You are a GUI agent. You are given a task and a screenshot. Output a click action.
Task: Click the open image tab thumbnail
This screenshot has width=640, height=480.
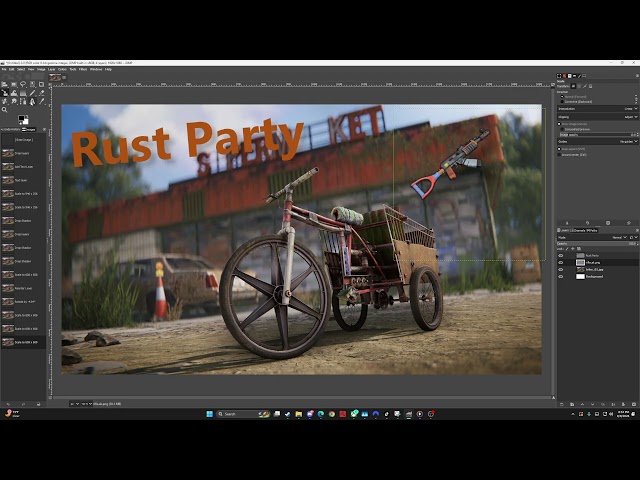click(x=55, y=77)
